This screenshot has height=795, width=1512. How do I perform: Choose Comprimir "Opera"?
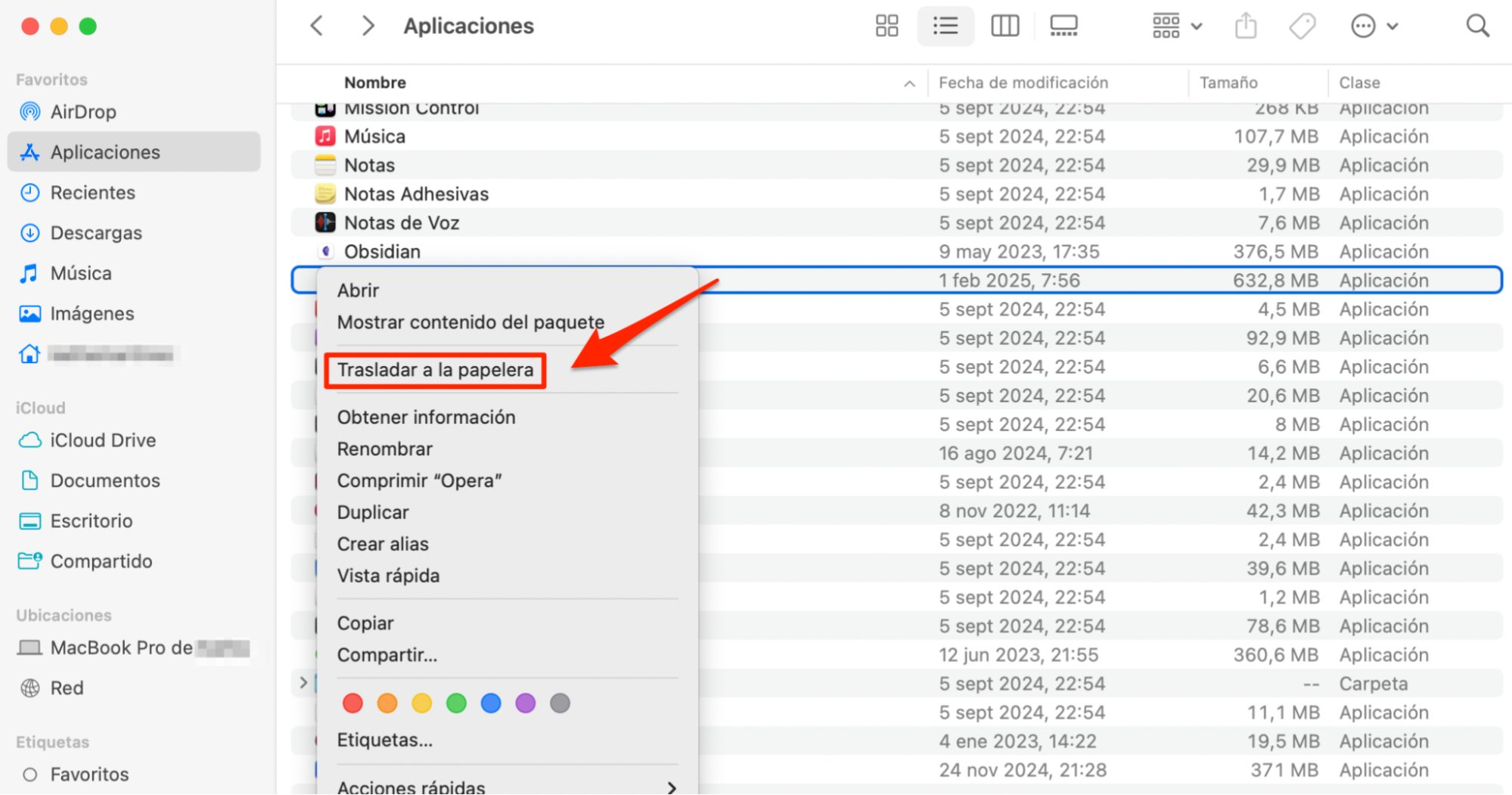[x=419, y=481]
